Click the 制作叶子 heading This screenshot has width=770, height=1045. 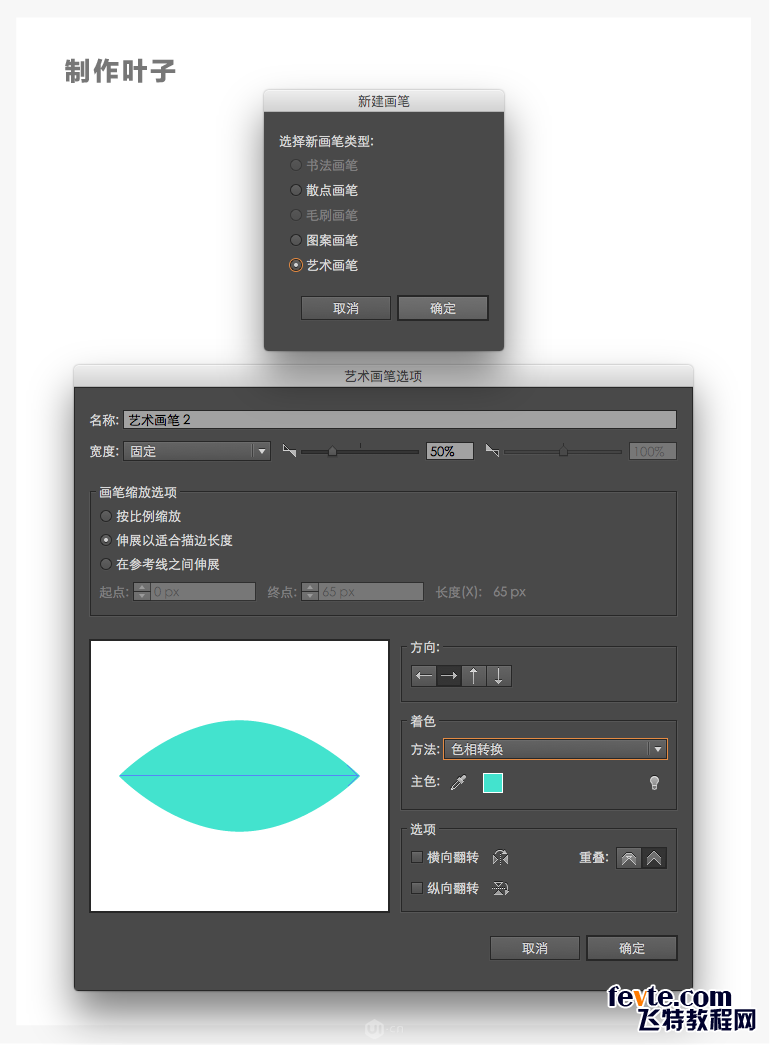pos(120,71)
